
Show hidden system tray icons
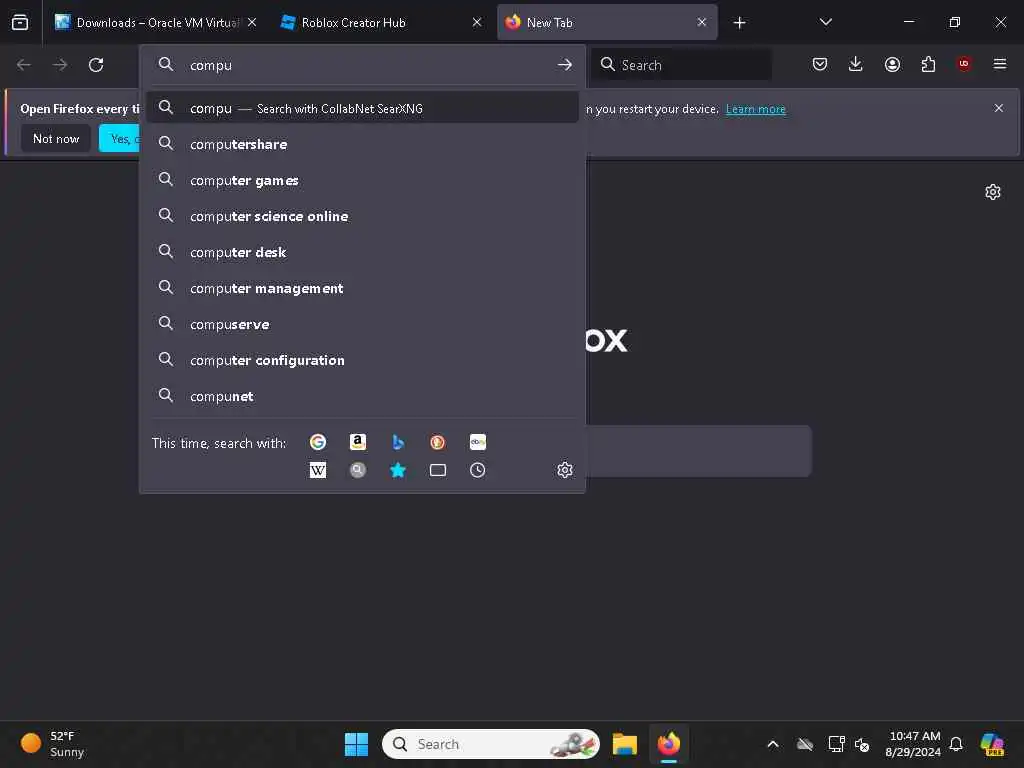click(773, 744)
